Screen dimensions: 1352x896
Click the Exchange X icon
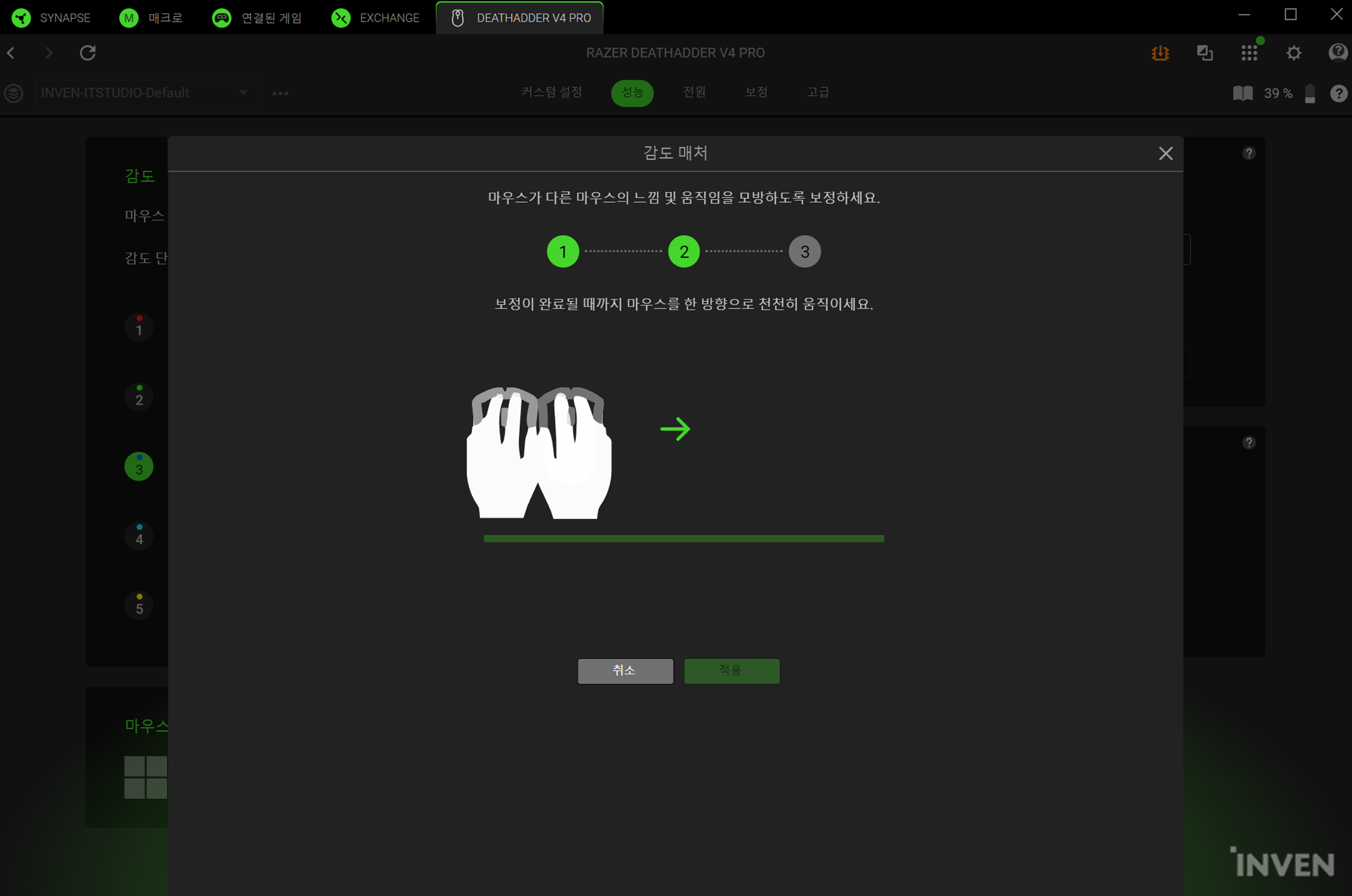(x=341, y=18)
